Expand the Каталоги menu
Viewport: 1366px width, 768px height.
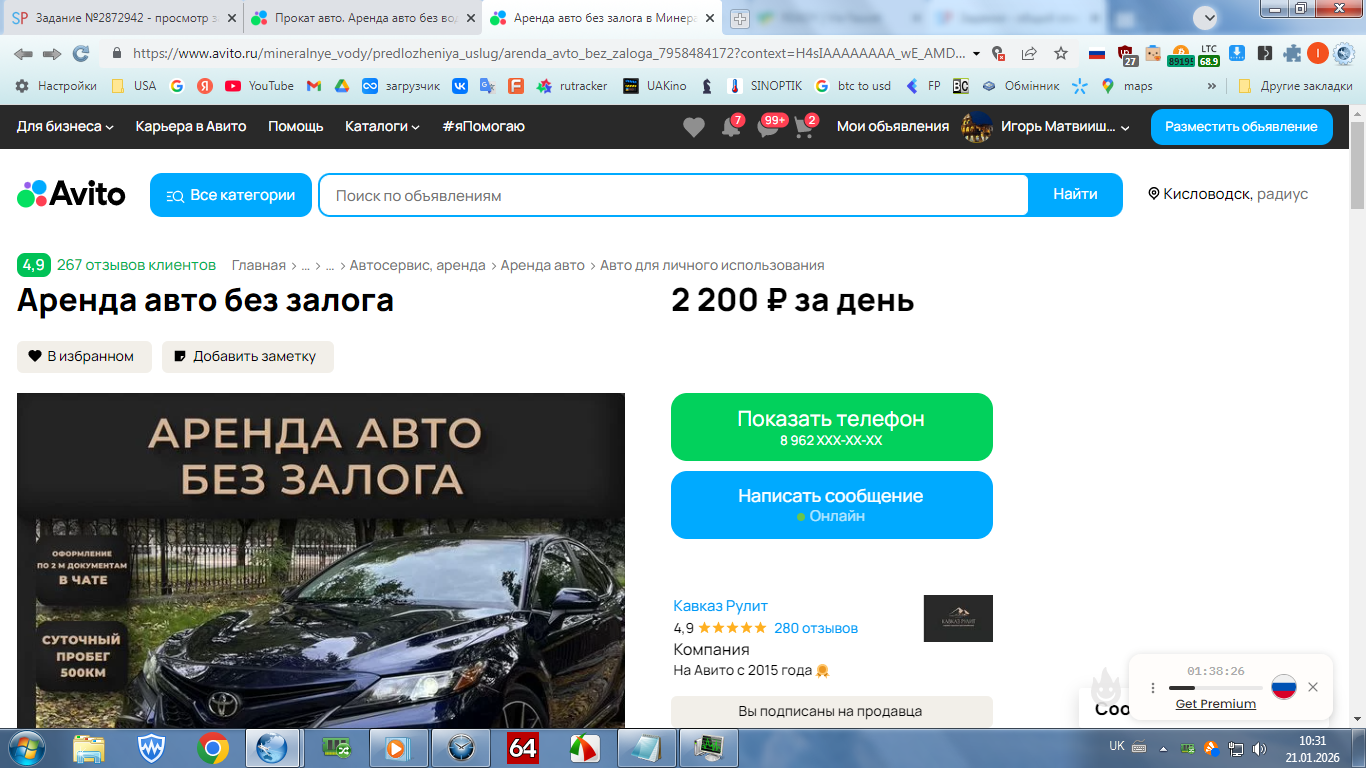coord(382,126)
